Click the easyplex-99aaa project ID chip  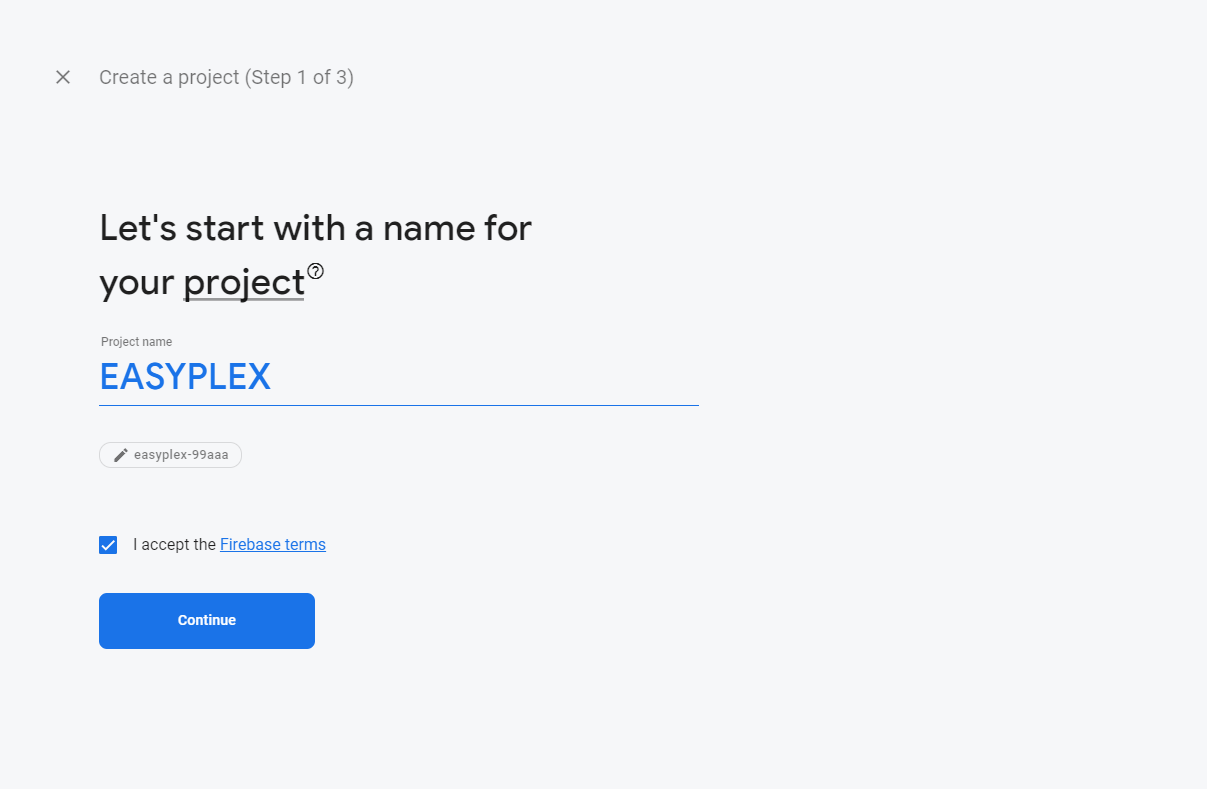coord(170,455)
